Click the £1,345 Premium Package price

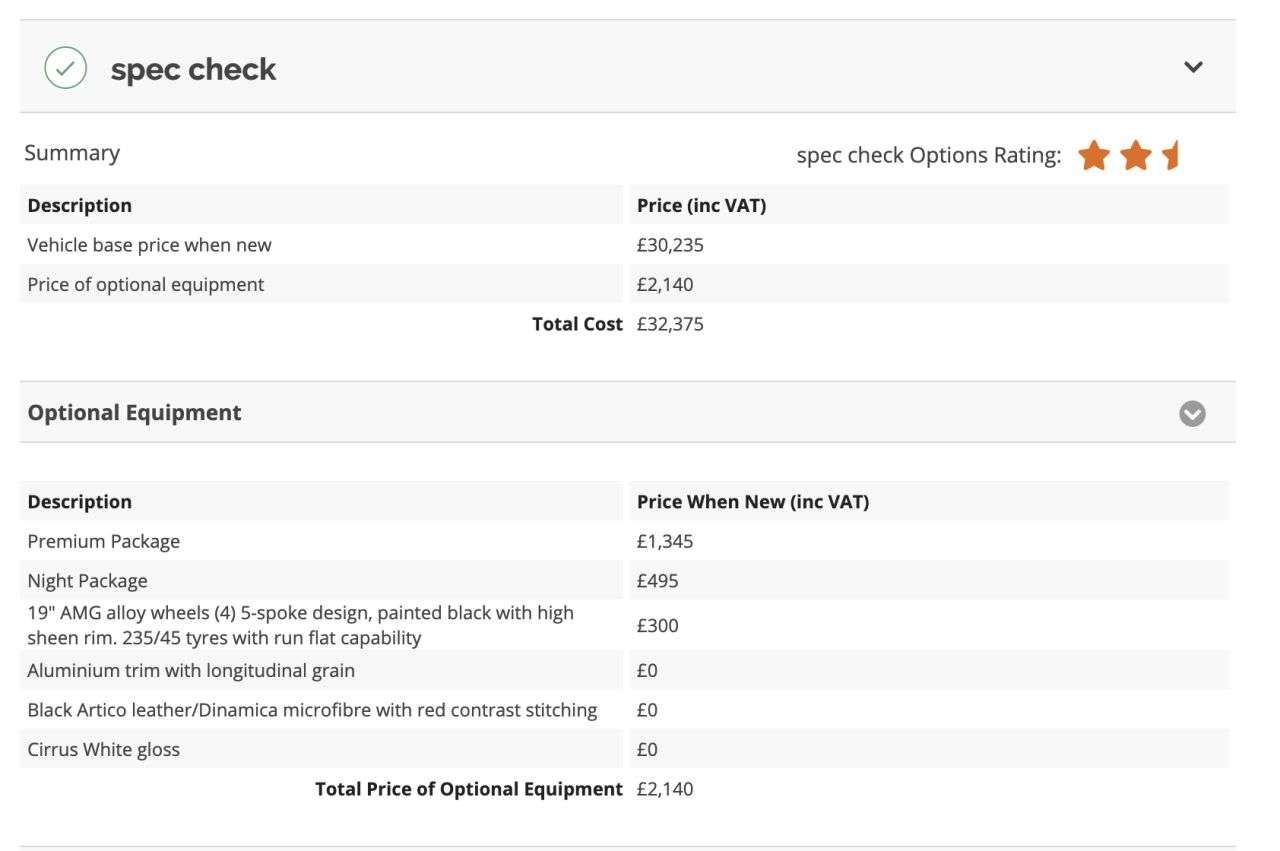(x=665, y=541)
